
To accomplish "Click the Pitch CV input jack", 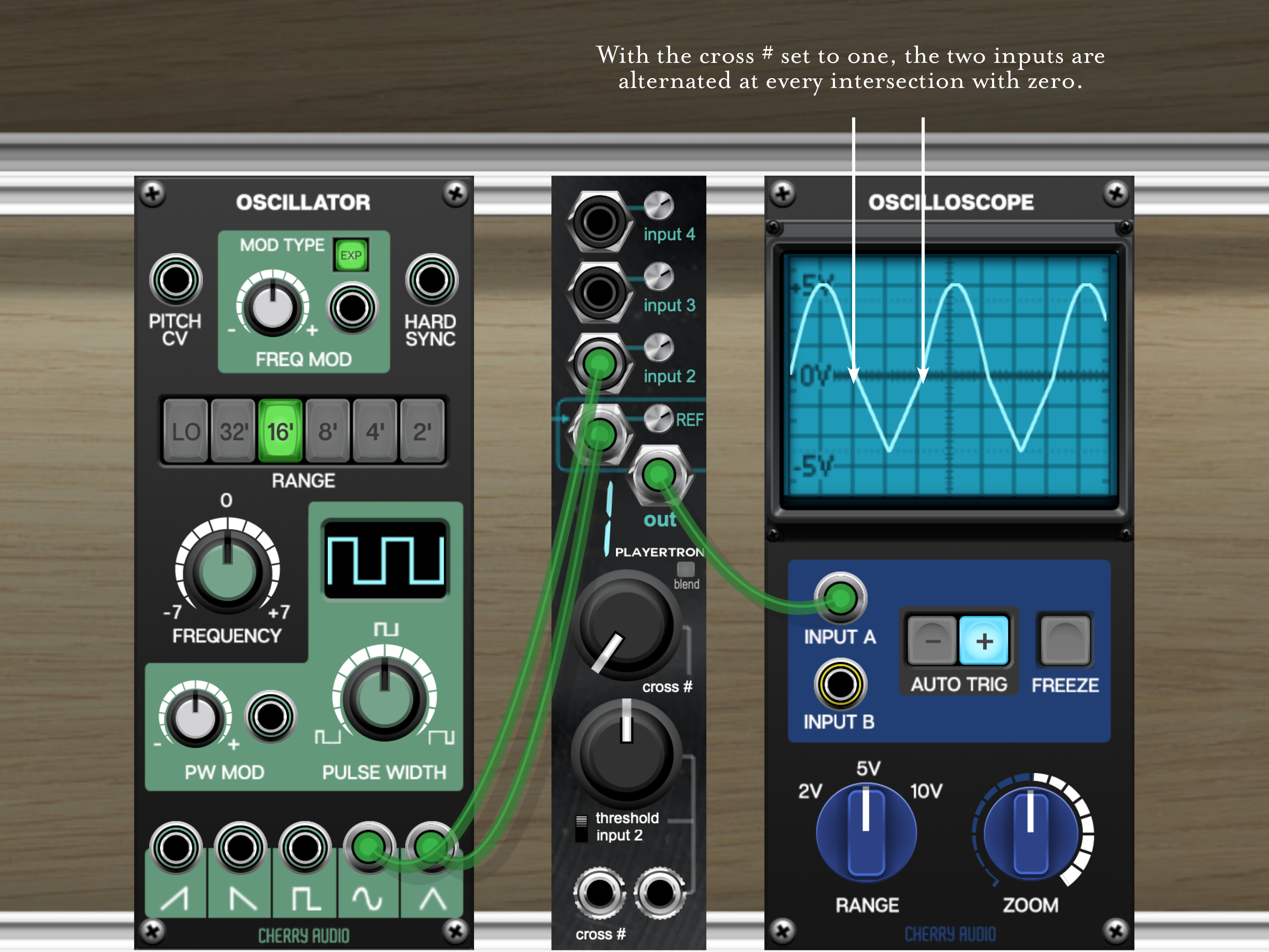I will tap(176, 281).
